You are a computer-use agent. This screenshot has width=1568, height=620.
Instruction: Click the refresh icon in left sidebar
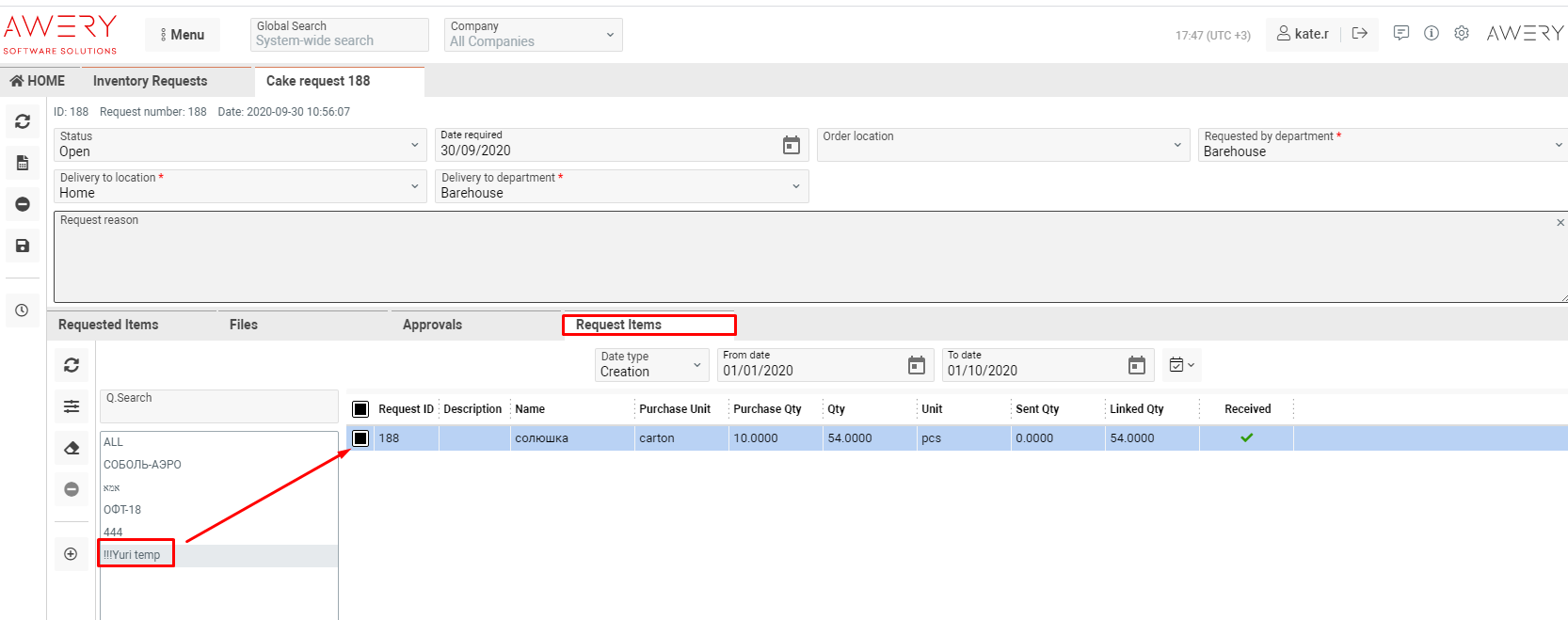(x=23, y=121)
